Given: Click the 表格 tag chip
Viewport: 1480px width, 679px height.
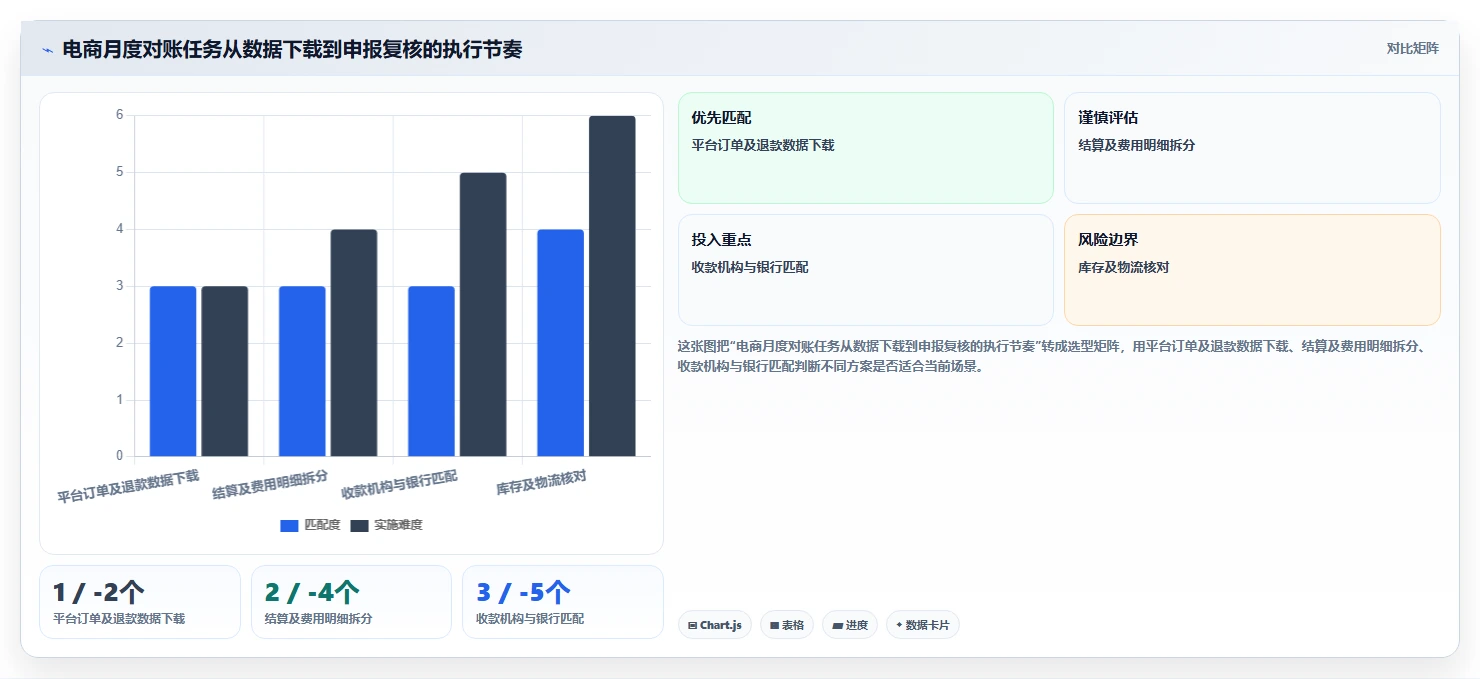Looking at the screenshot, I should [x=787, y=625].
